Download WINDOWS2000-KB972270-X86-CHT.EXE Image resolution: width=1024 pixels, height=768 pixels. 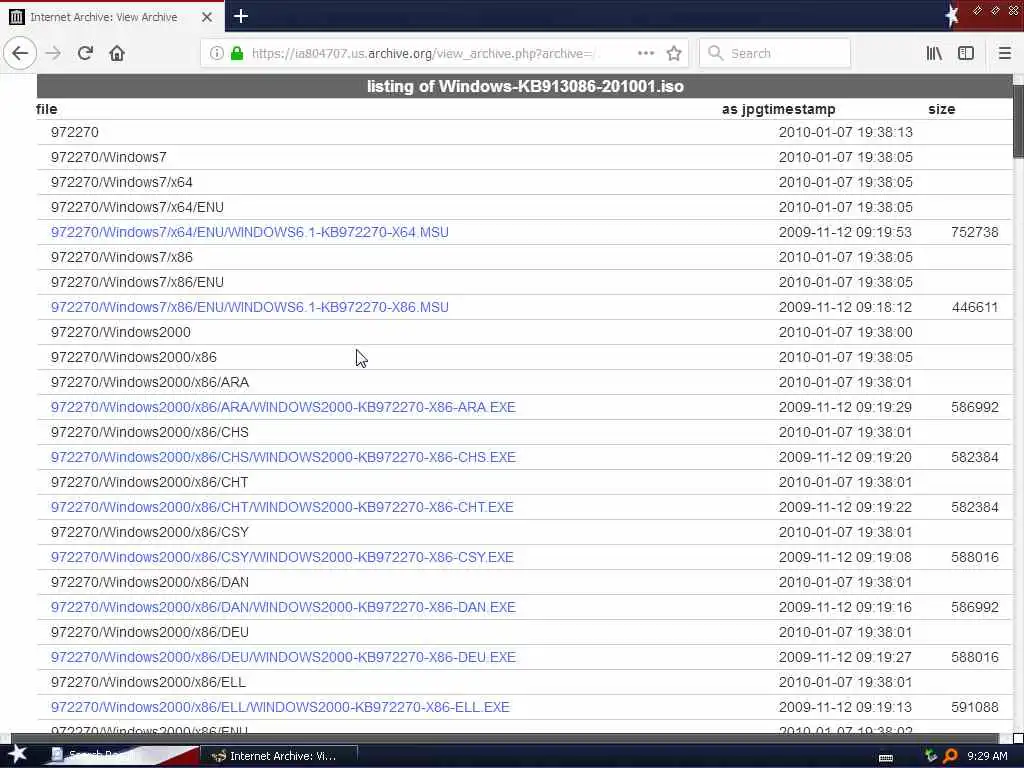pyautogui.click(x=282, y=507)
